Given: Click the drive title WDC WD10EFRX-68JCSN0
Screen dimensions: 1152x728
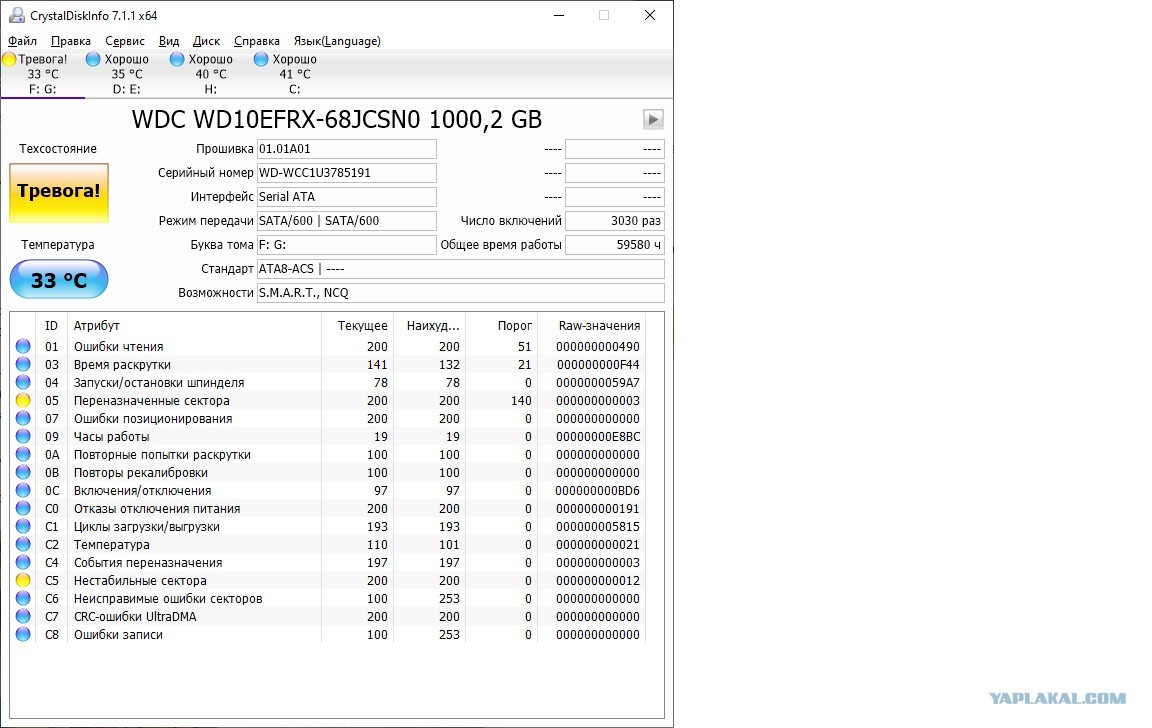Looking at the screenshot, I should click(x=278, y=119).
